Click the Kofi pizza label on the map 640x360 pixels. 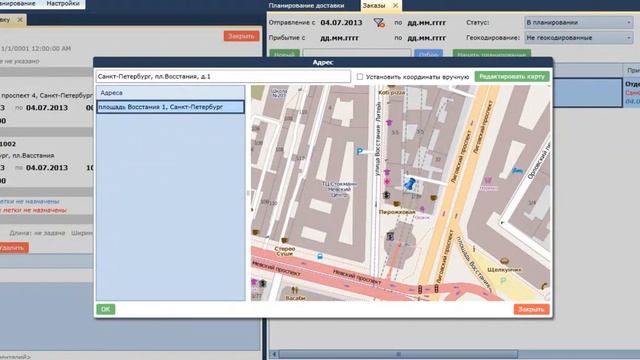[x=391, y=93]
